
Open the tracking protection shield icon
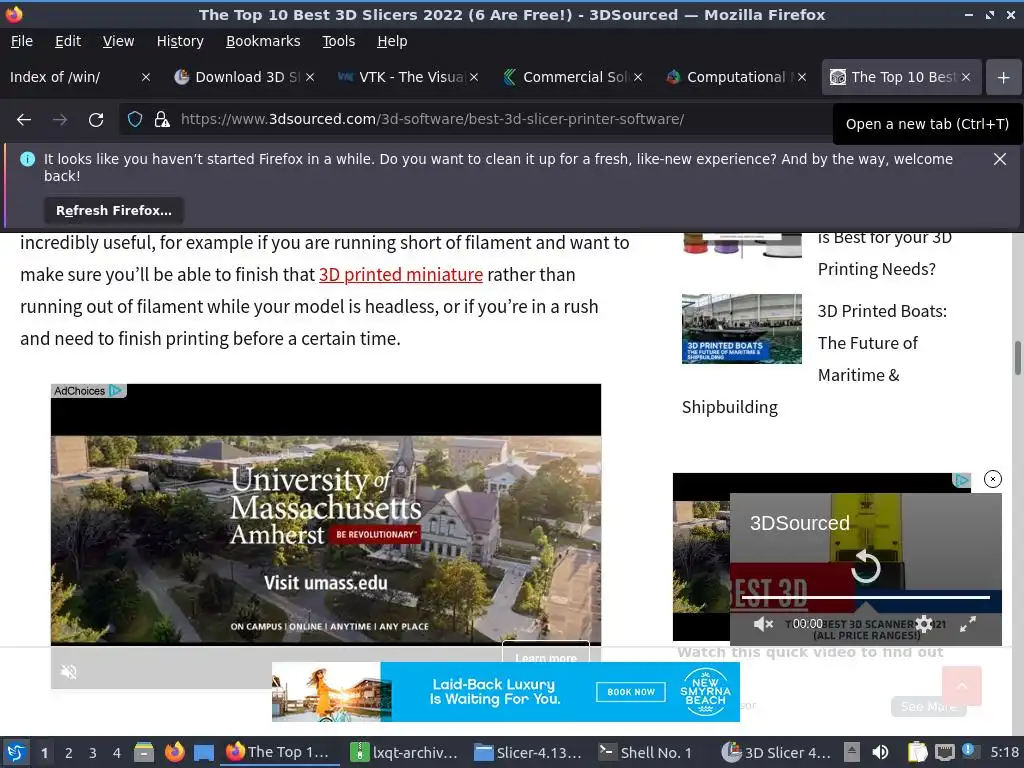(x=135, y=120)
